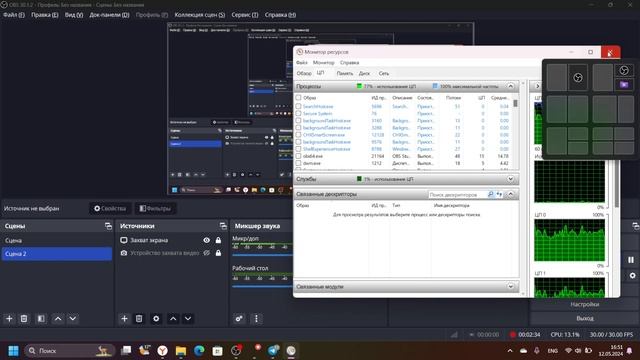Click the search handles icon in Связанные дескрипторы
Viewport: 640px width, 360px height.
pos(491,195)
